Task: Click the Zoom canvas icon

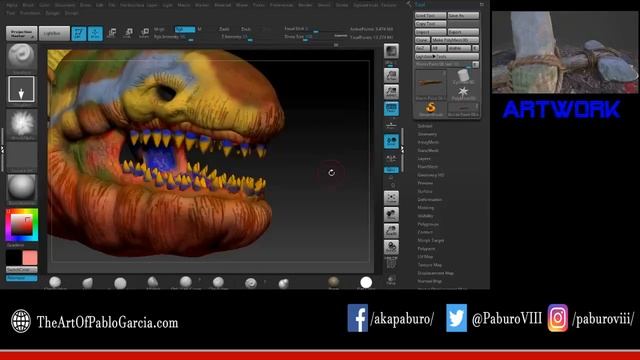Action: [391, 92]
